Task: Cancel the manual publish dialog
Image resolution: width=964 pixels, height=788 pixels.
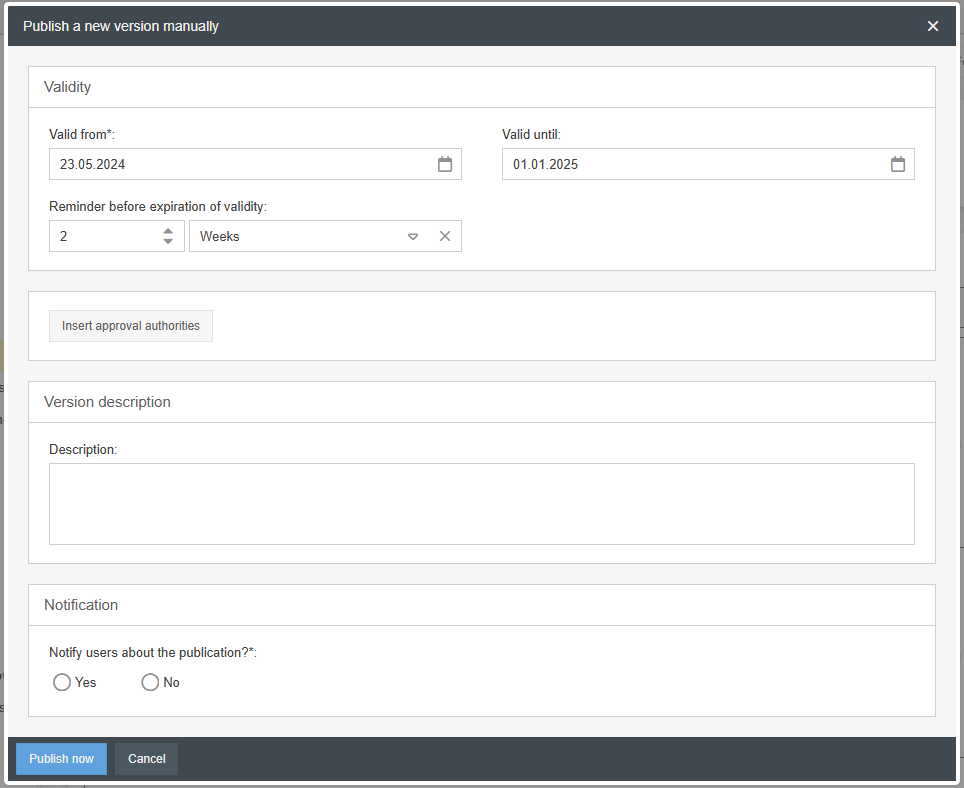Action: (146, 759)
